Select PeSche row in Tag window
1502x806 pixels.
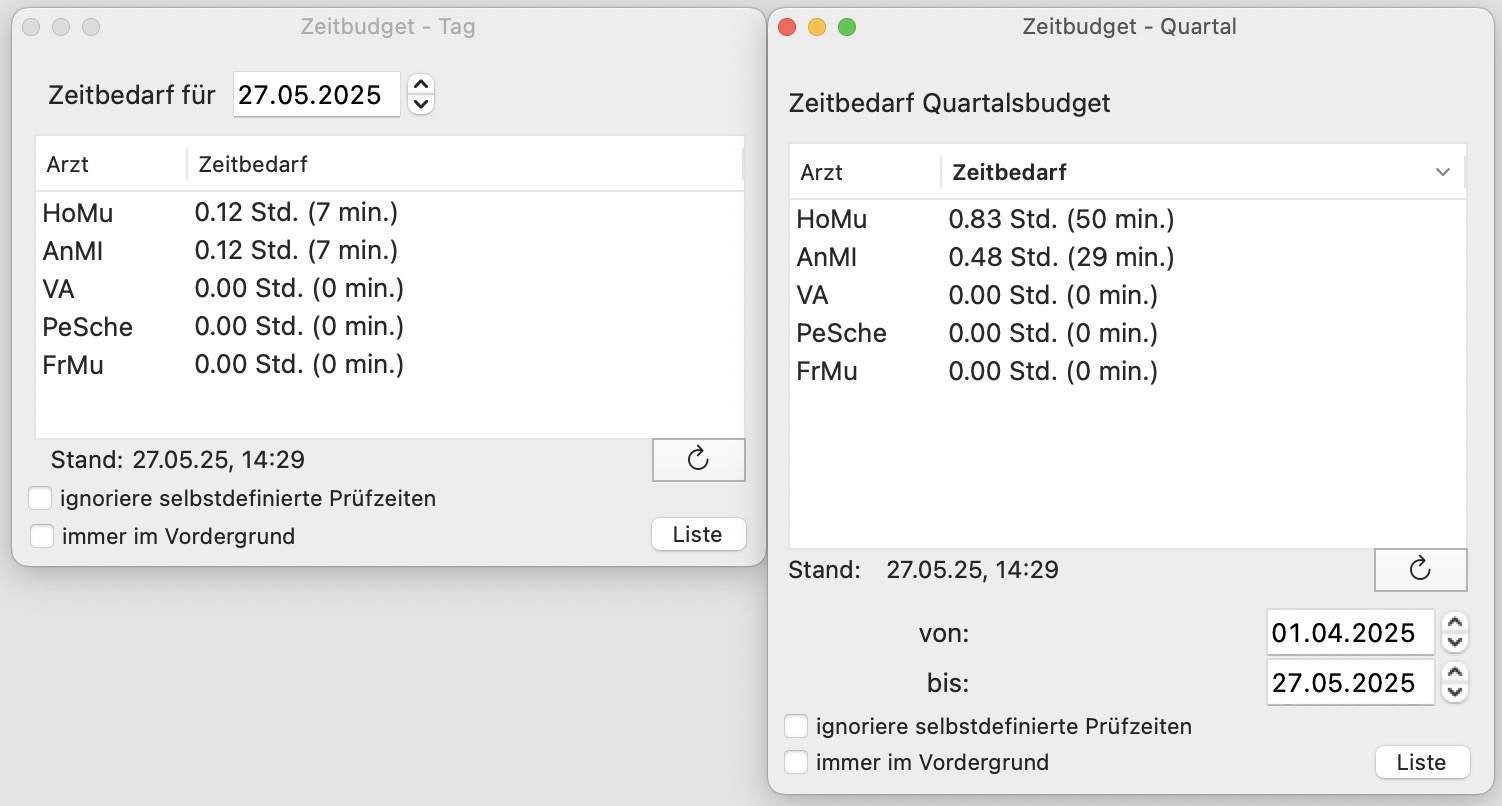pos(390,327)
